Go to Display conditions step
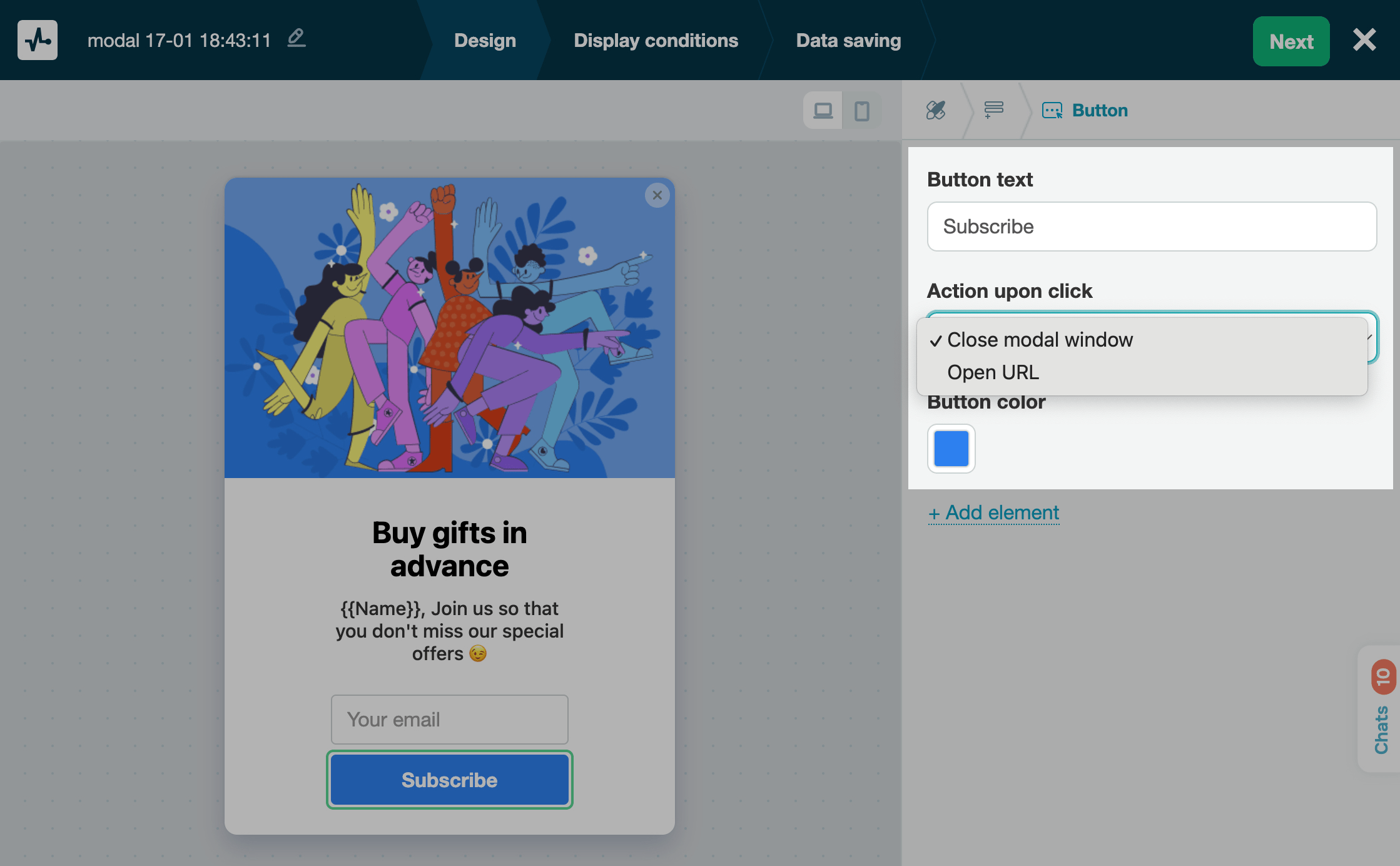 coord(656,40)
